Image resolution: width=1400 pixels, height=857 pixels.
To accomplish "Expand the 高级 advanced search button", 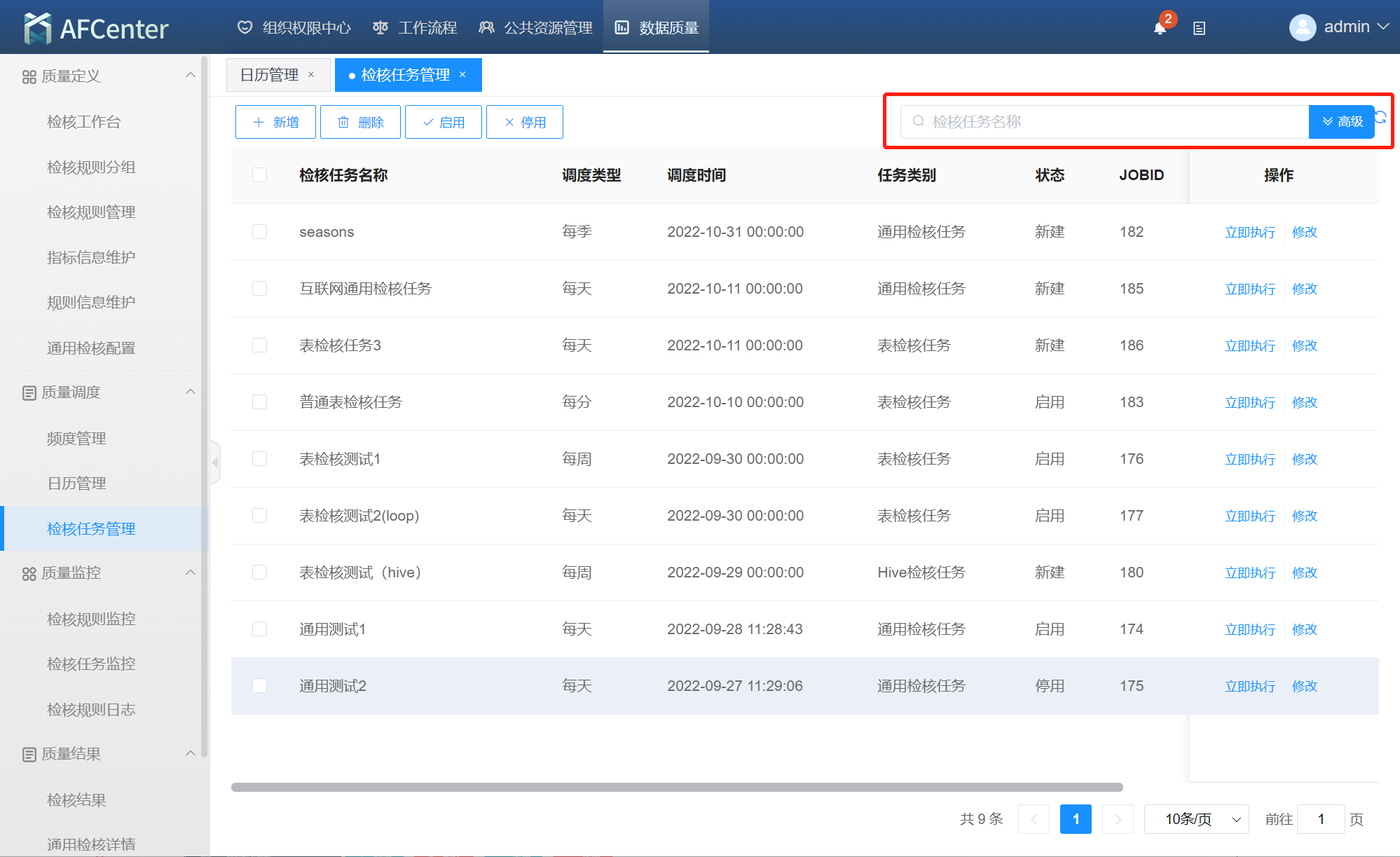I will coord(1342,122).
